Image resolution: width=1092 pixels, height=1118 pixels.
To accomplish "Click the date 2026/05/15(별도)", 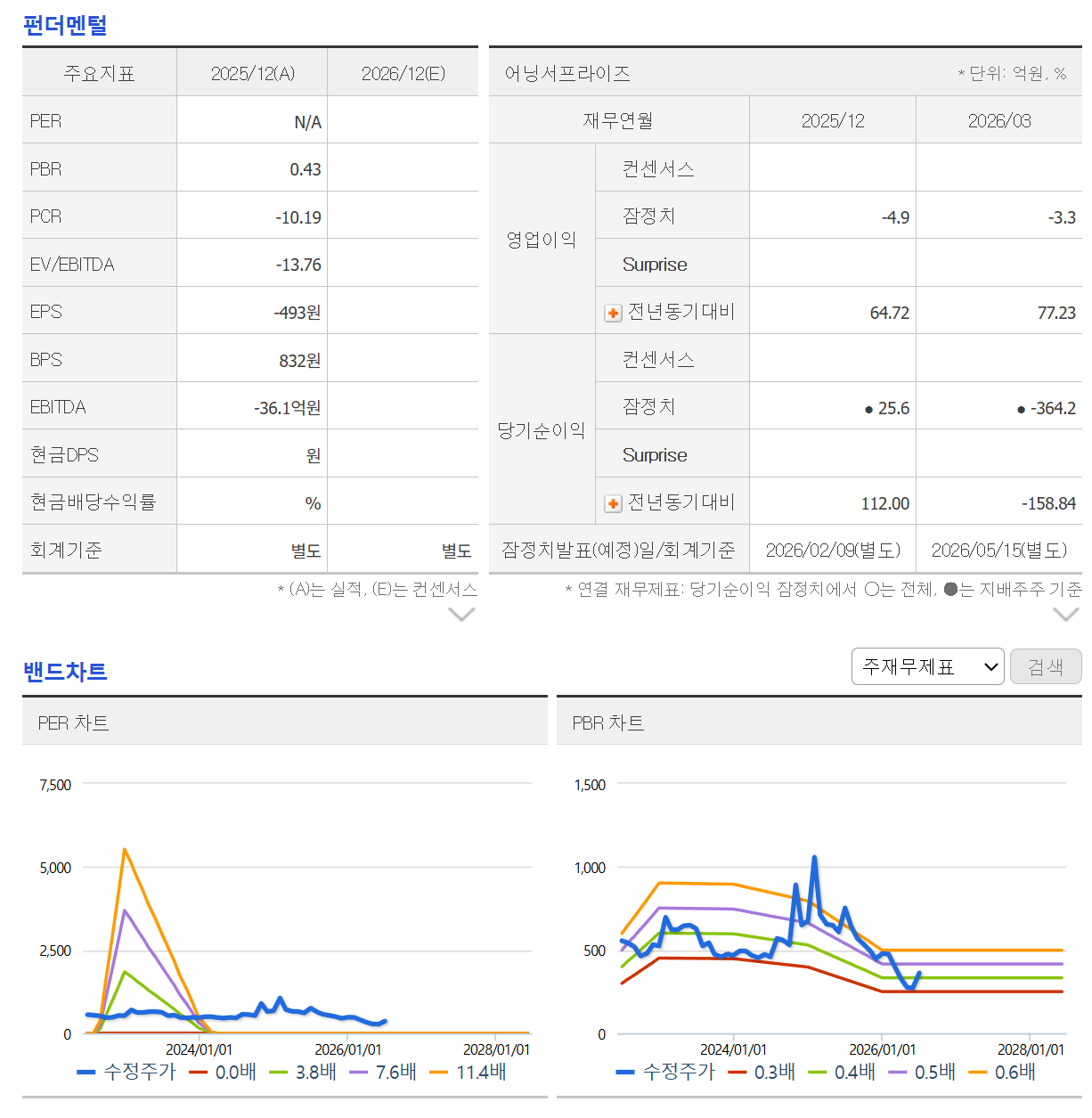I will [999, 551].
